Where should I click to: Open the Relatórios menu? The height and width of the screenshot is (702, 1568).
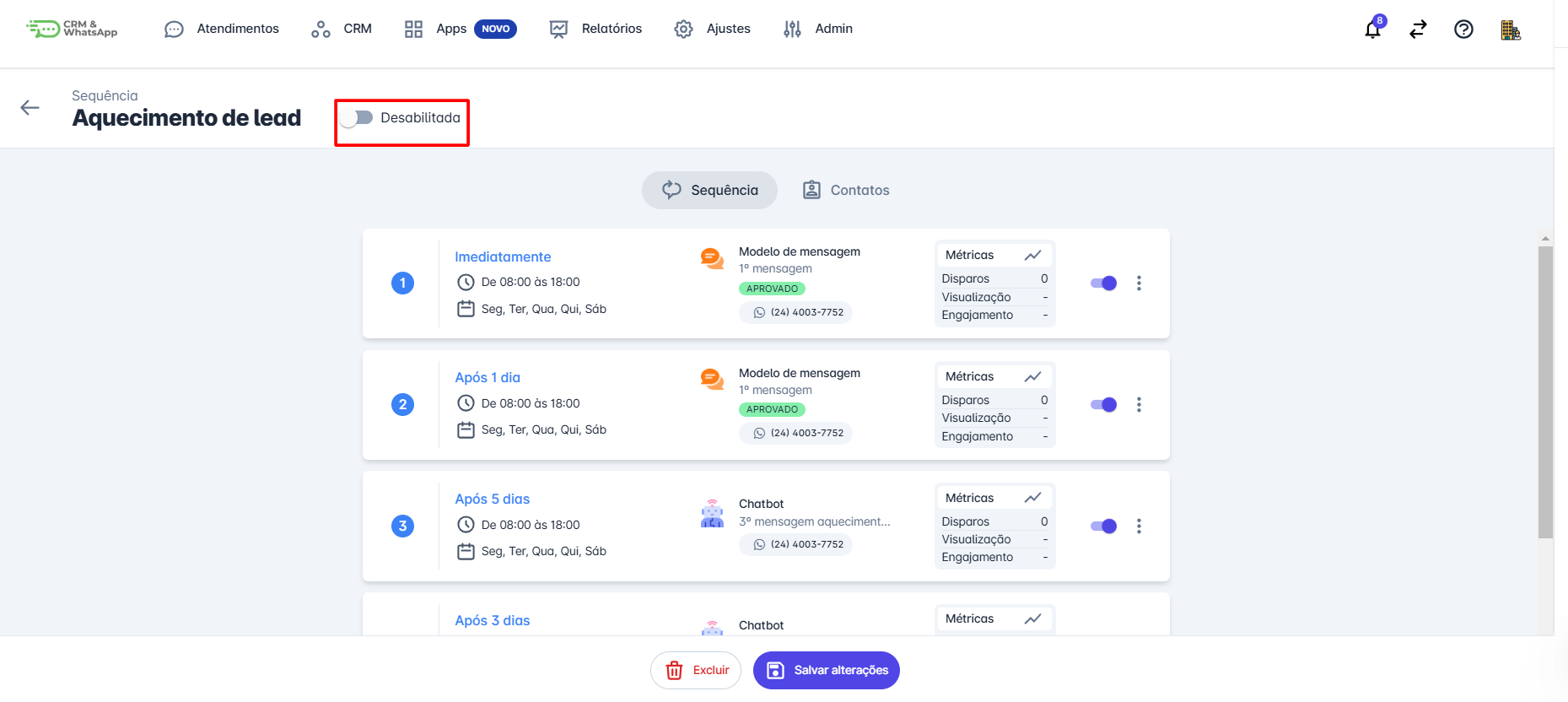[x=595, y=29]
